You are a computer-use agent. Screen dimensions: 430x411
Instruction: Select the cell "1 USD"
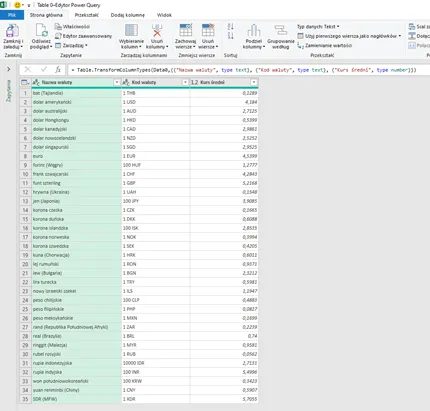156,102
